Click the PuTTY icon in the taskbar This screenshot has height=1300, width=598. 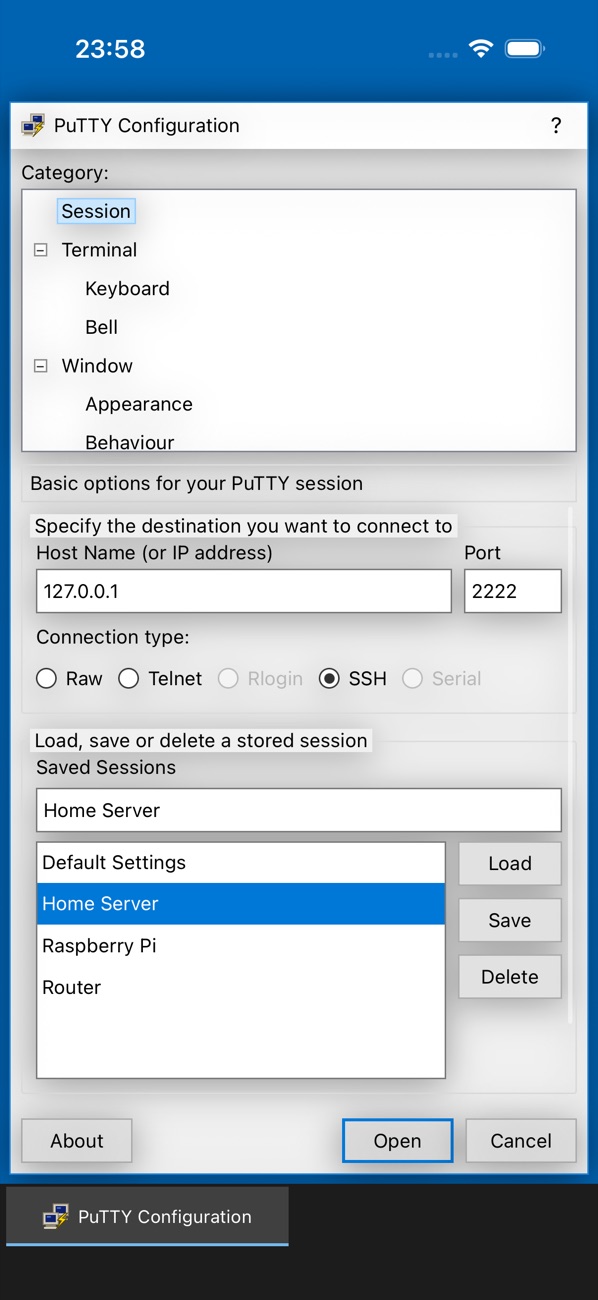[55, 1217]
